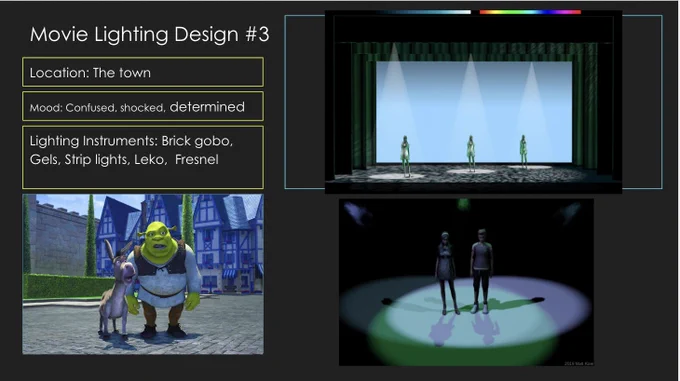The image size is (680, 381).
Task: Click the blue-to-white gradient bar above the stage
Action: tap(424, 12)
